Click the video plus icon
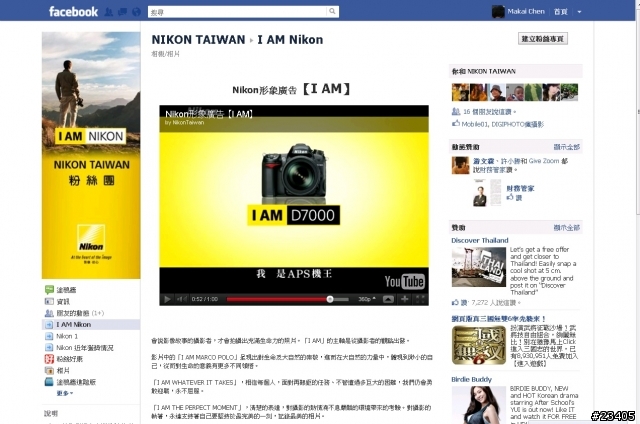Viewport: 640px width, 424px height. click(x=404, y=299)
